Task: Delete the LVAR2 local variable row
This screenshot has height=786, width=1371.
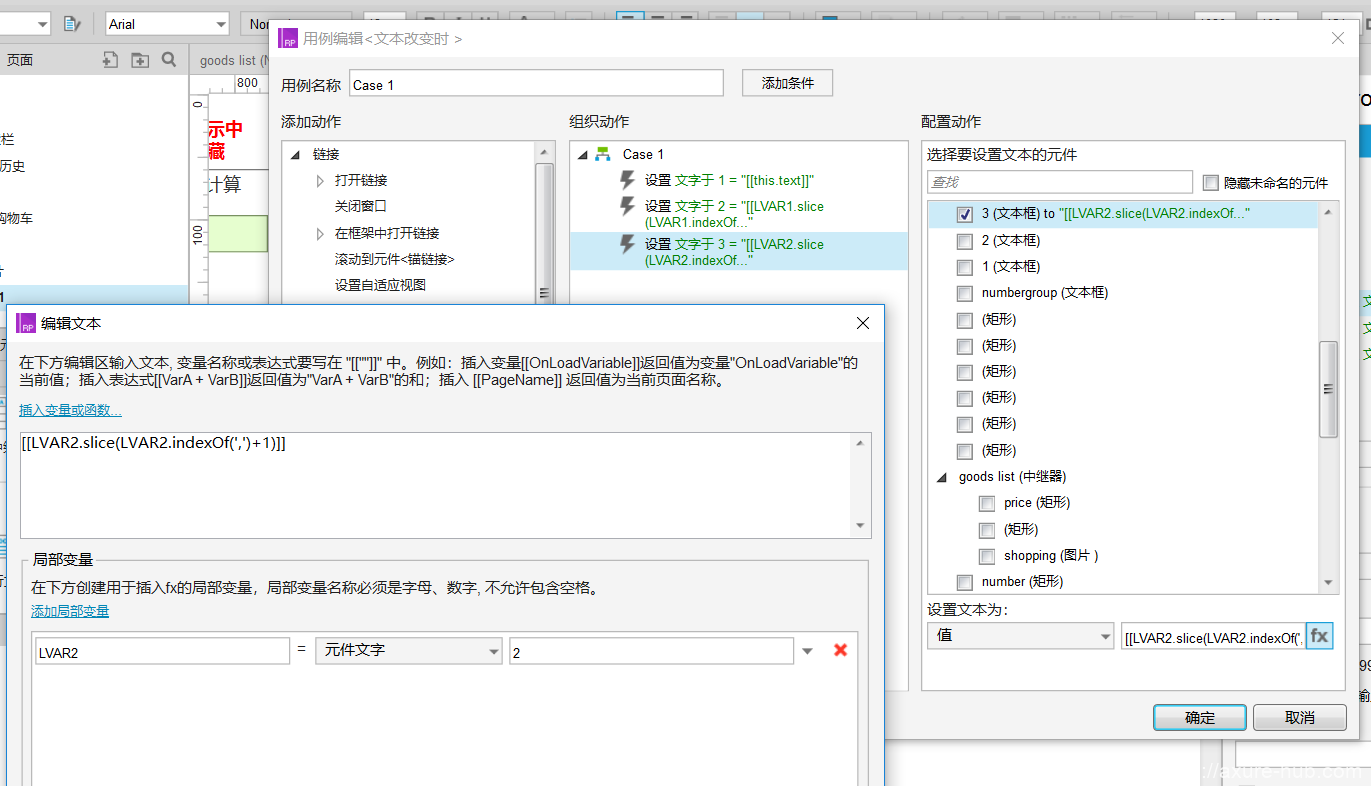Action: [x=840, y=650]
